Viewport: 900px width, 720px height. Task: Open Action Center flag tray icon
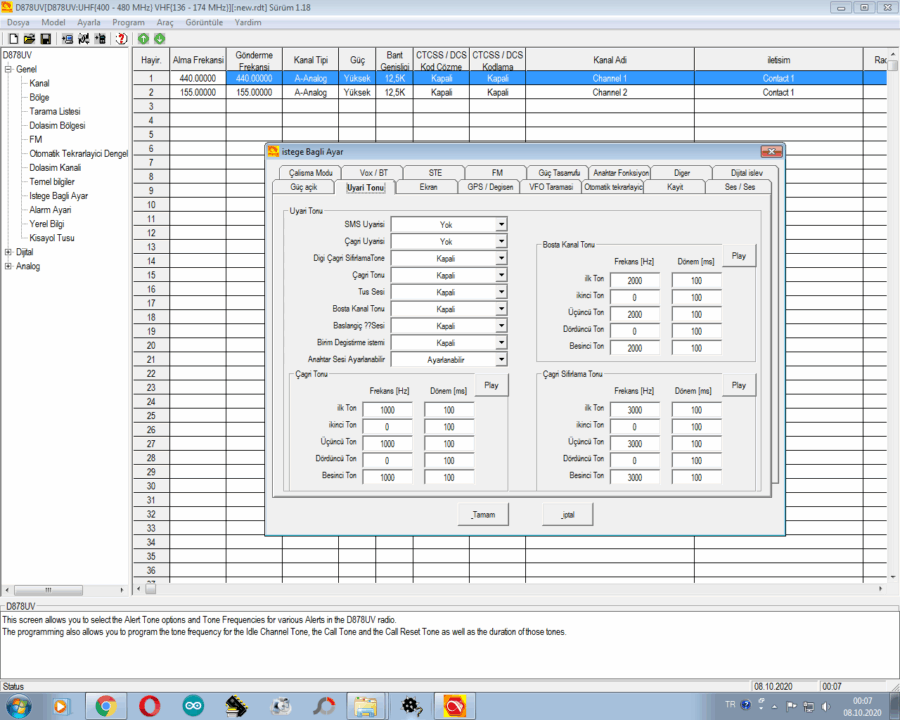[x=791, y=706]
